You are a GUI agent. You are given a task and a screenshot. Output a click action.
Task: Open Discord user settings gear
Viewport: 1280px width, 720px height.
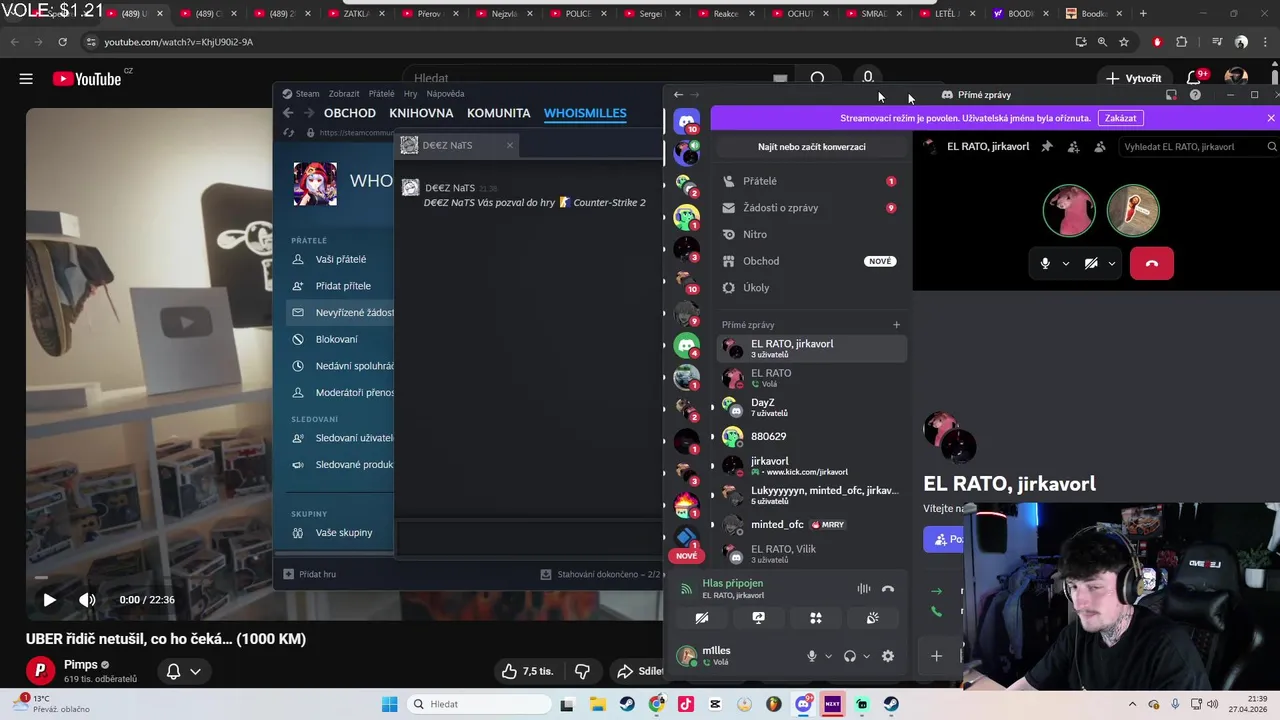[888, 656]
